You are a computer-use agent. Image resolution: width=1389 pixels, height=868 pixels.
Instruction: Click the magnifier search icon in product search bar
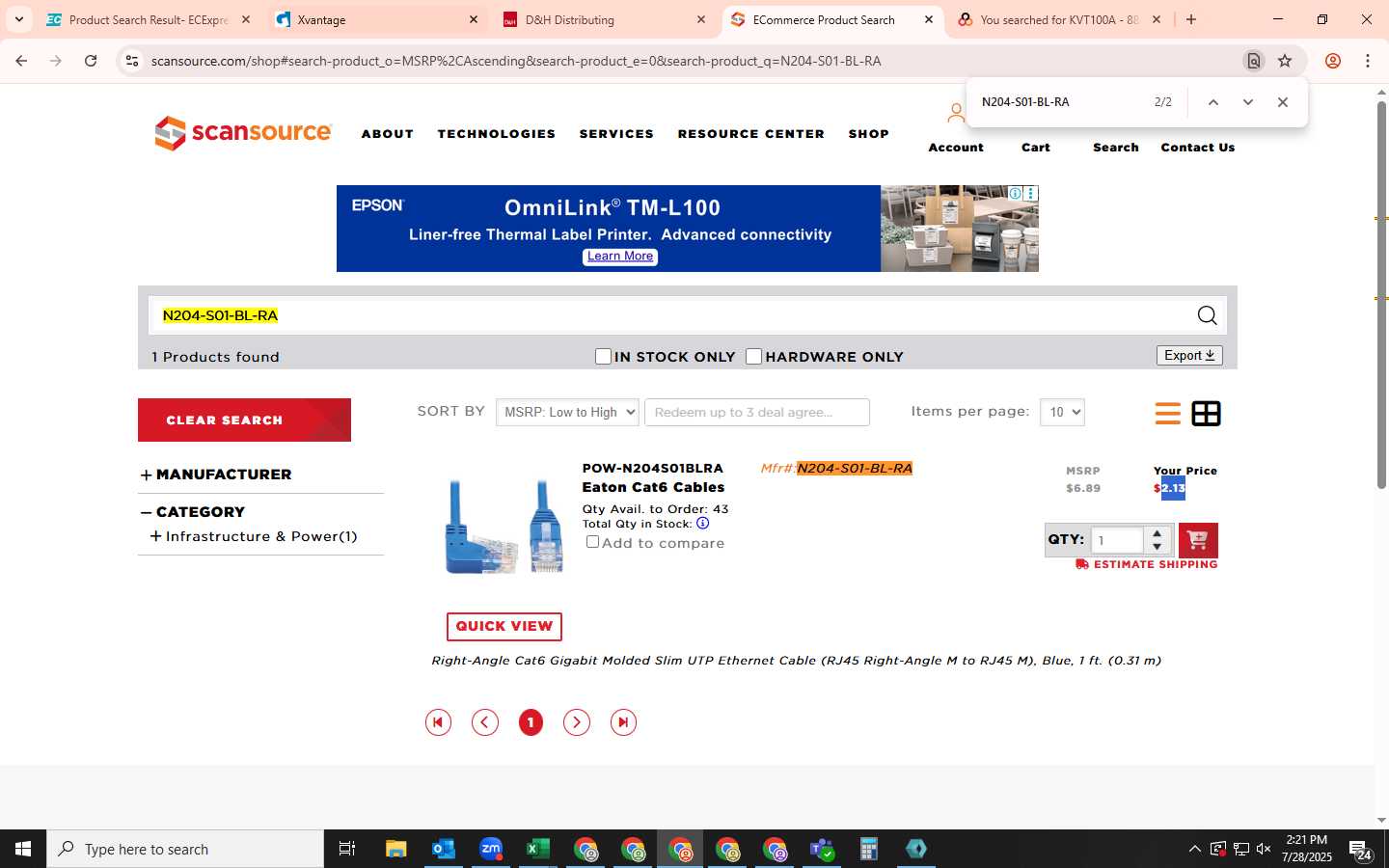[1207, 315]
